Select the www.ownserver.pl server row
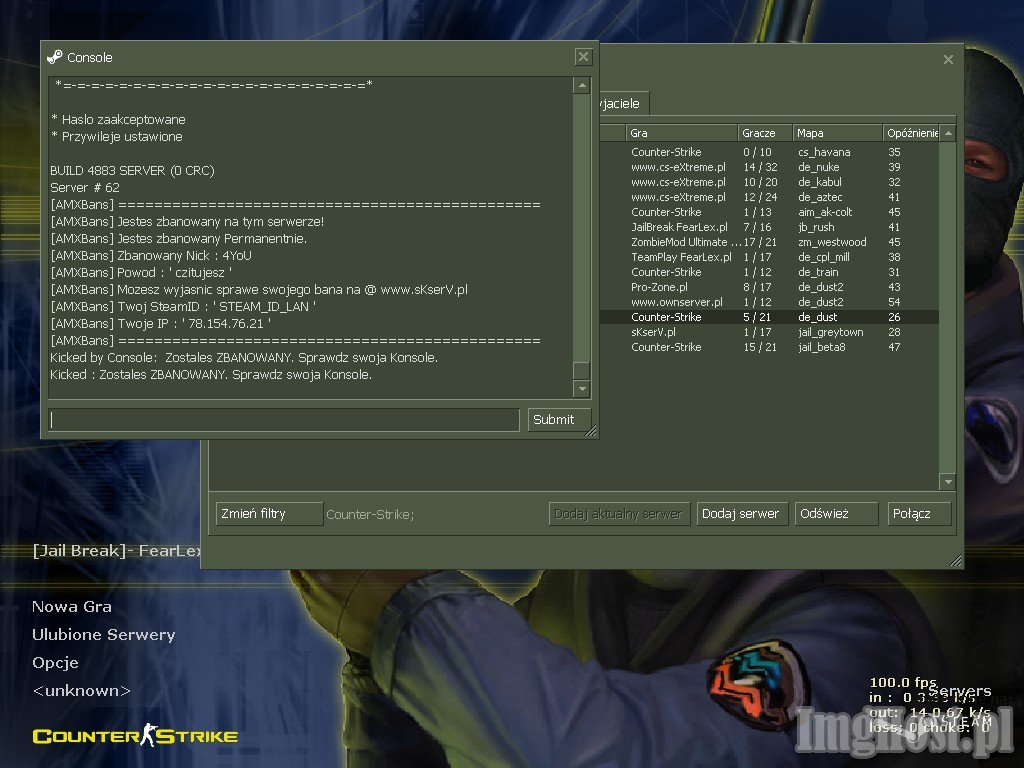The height and width of the screenshot is (768, 1024). pyautogui.click(x=769, y=302)
